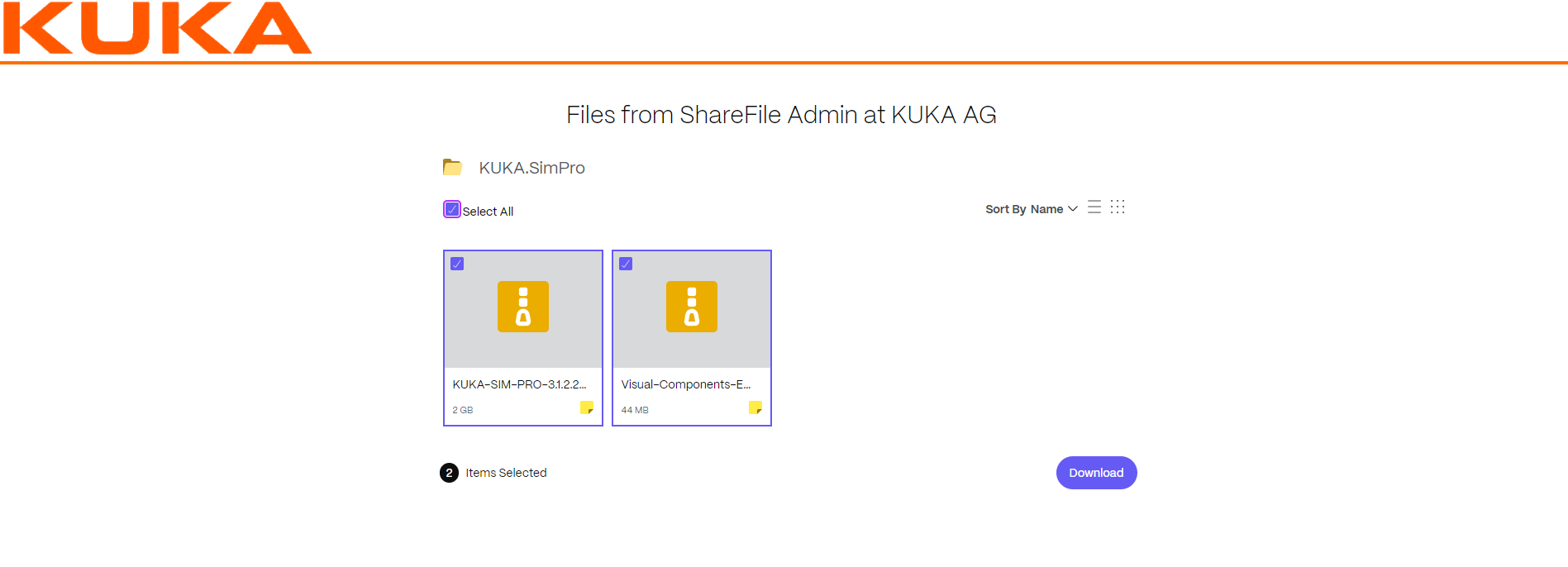Open the Sort By Name dropdown
Image resolution: width=1568 pixels, height=567 pixels.
[1024, 209]
